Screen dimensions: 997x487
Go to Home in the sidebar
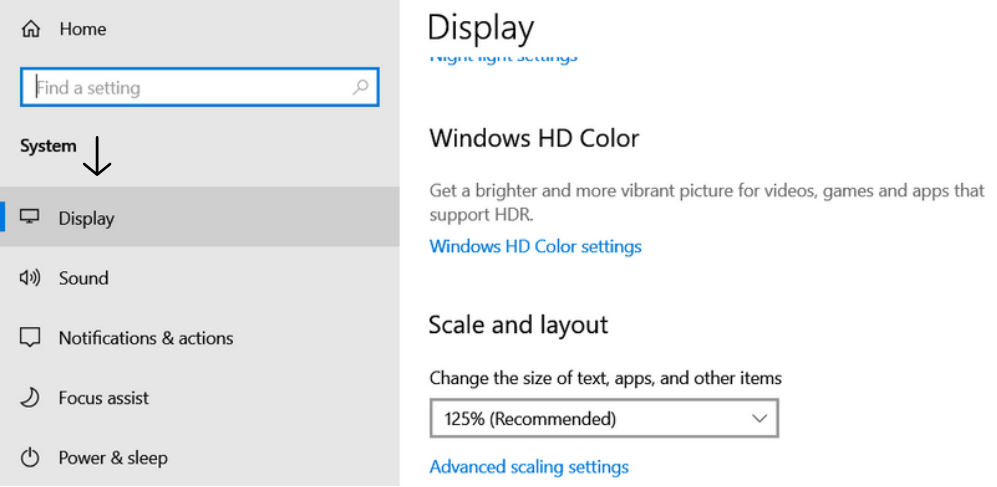click(x=82, y=29)
